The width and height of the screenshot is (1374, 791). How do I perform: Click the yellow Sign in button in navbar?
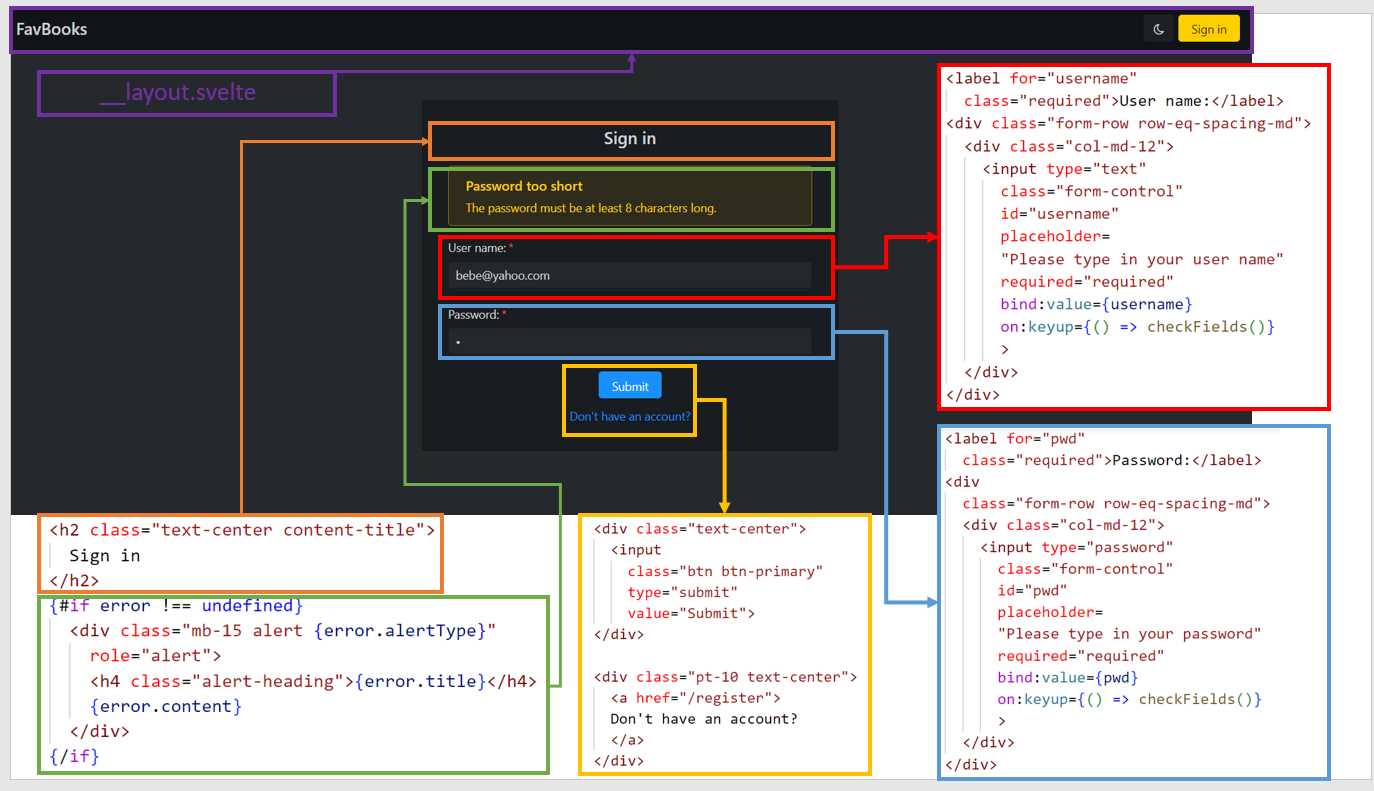1208,29
